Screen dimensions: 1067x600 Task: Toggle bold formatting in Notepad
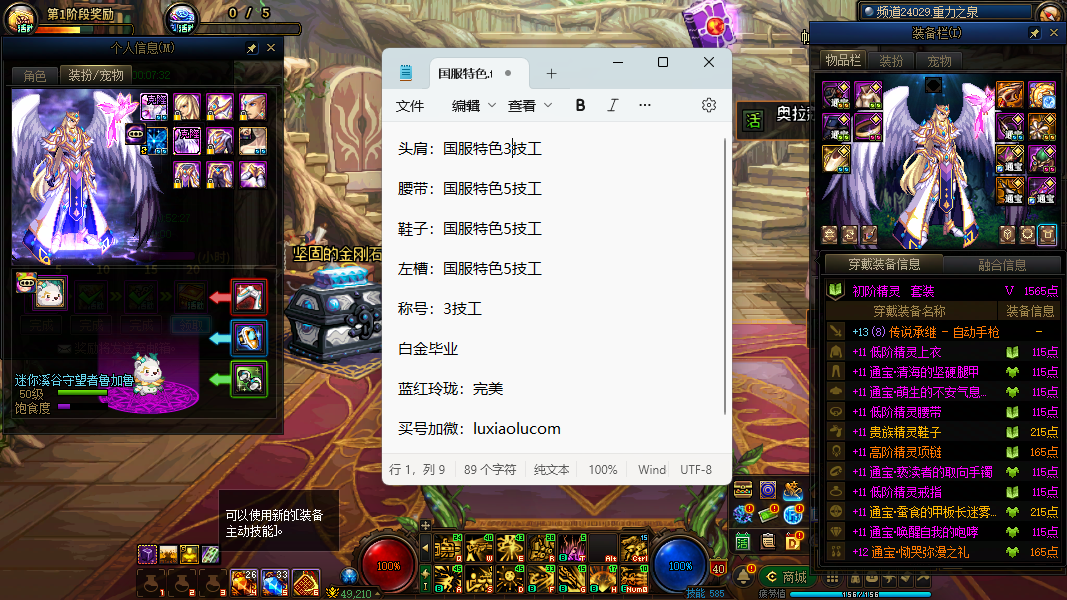tap(580, 105)
